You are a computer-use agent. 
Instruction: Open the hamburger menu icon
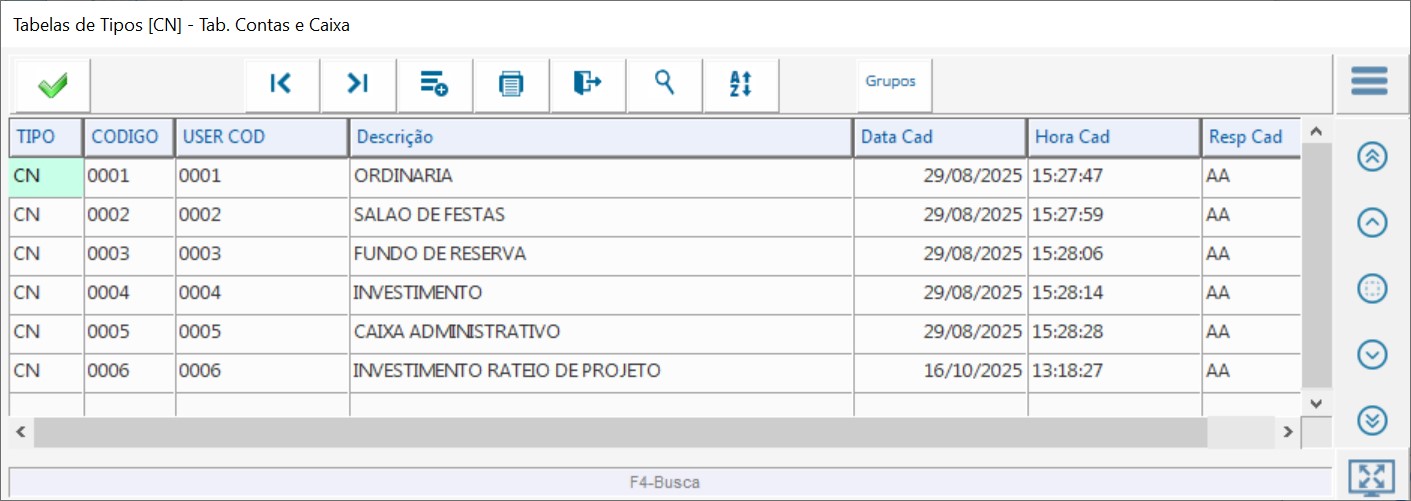point(1369,82)
